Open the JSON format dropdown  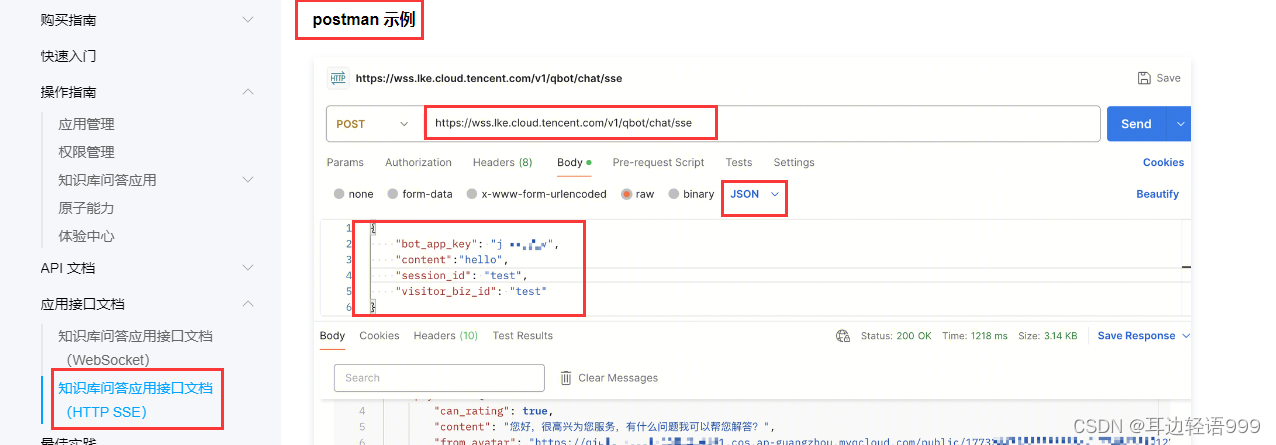[x=755, y=194]
